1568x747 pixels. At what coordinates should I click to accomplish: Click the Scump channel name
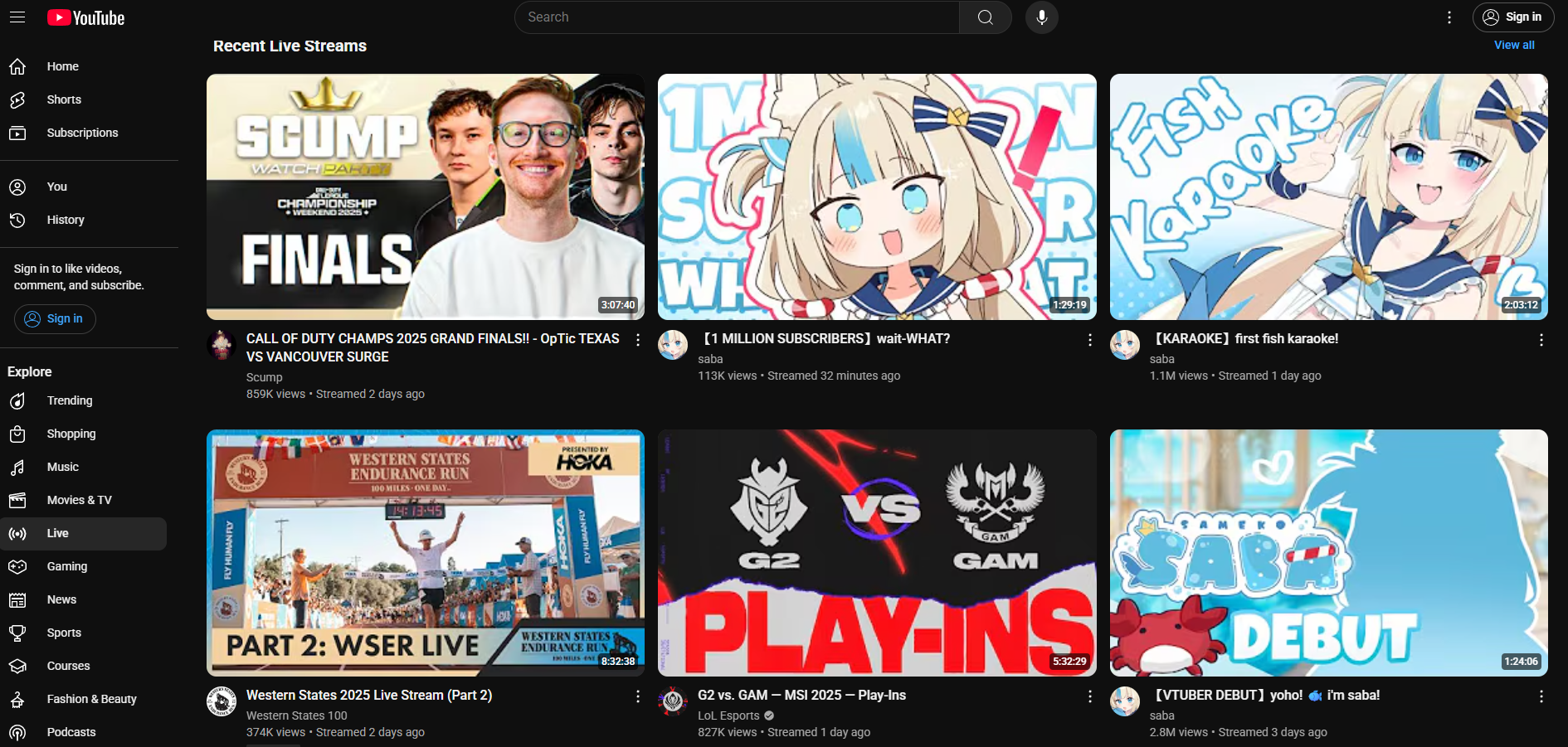point(264,377)
